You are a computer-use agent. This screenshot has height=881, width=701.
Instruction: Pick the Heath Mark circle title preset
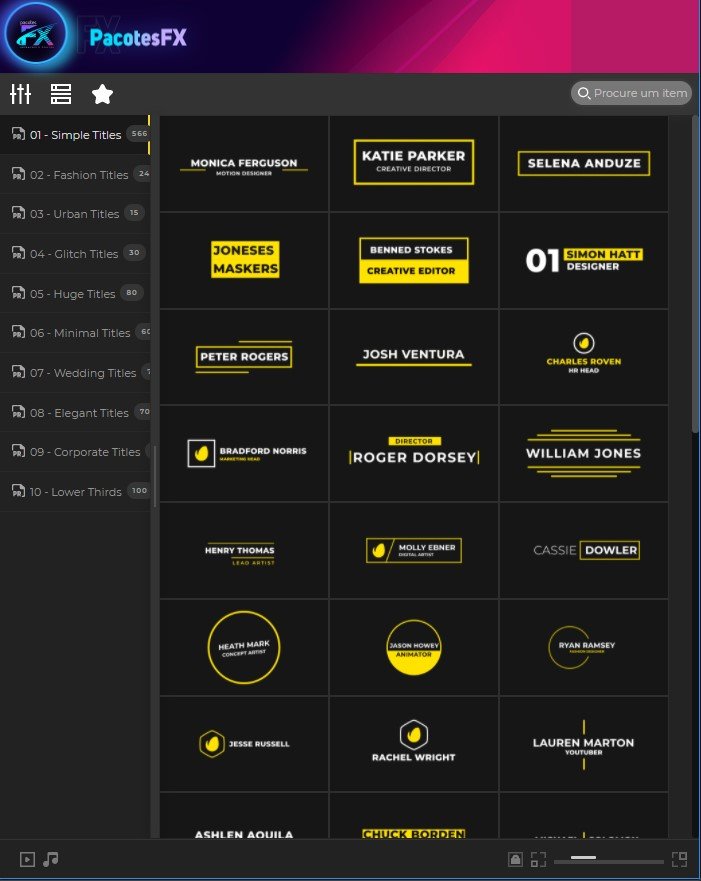[x=244, y=647]
